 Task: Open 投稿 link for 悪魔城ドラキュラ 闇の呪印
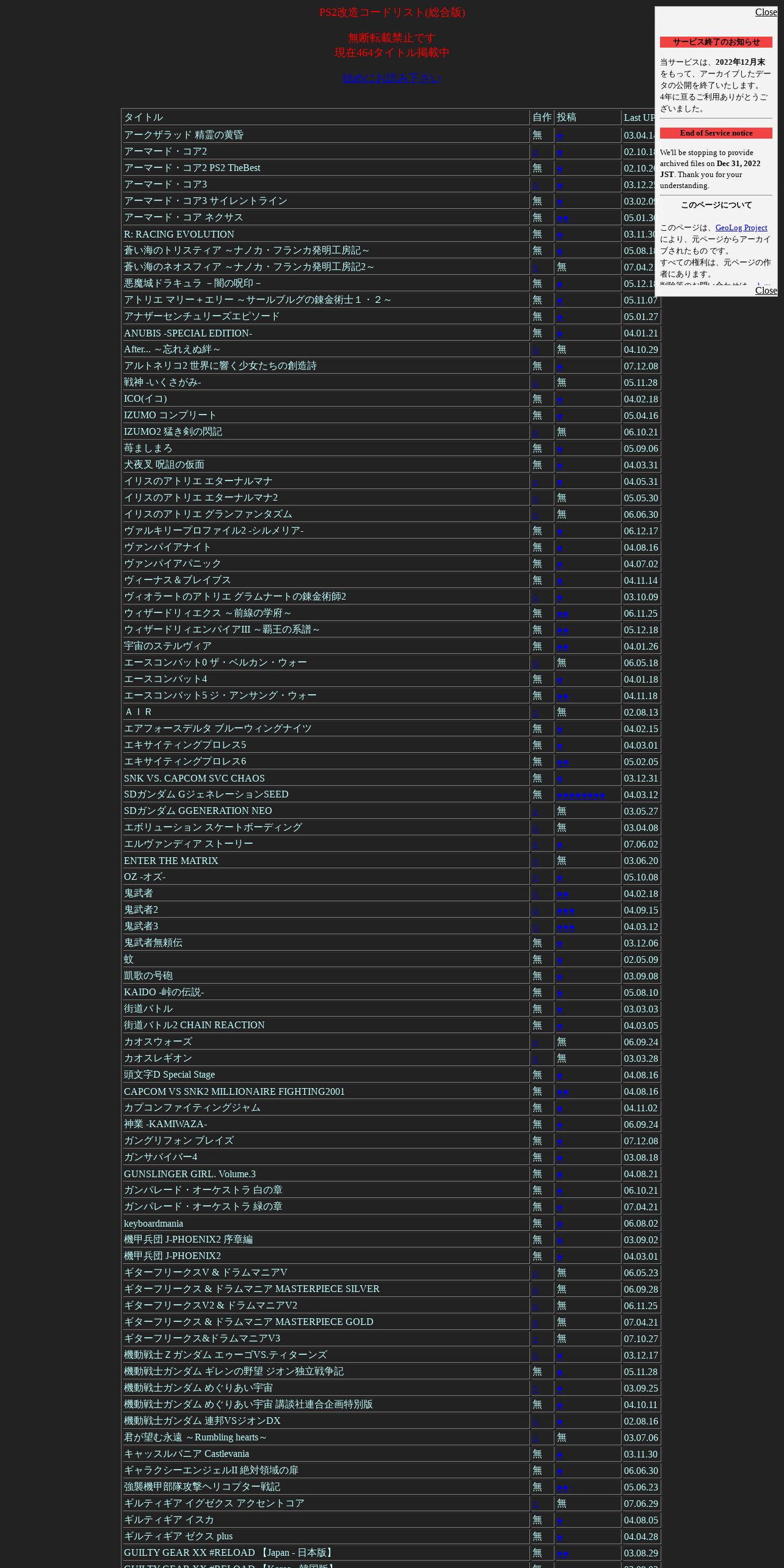pyautogui.click(x=560, y=284)
